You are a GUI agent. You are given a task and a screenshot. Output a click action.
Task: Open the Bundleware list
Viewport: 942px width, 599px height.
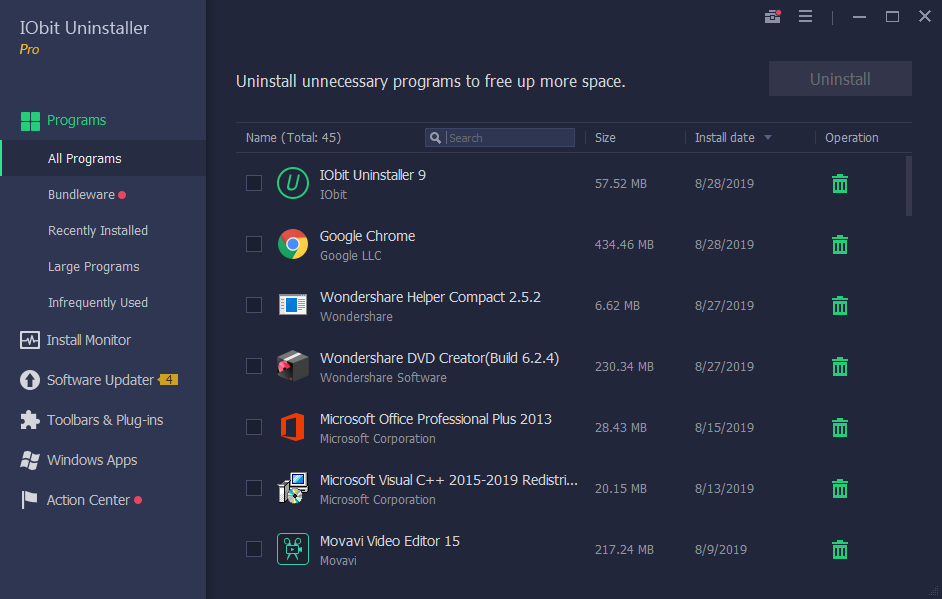(x=81, y=195)
